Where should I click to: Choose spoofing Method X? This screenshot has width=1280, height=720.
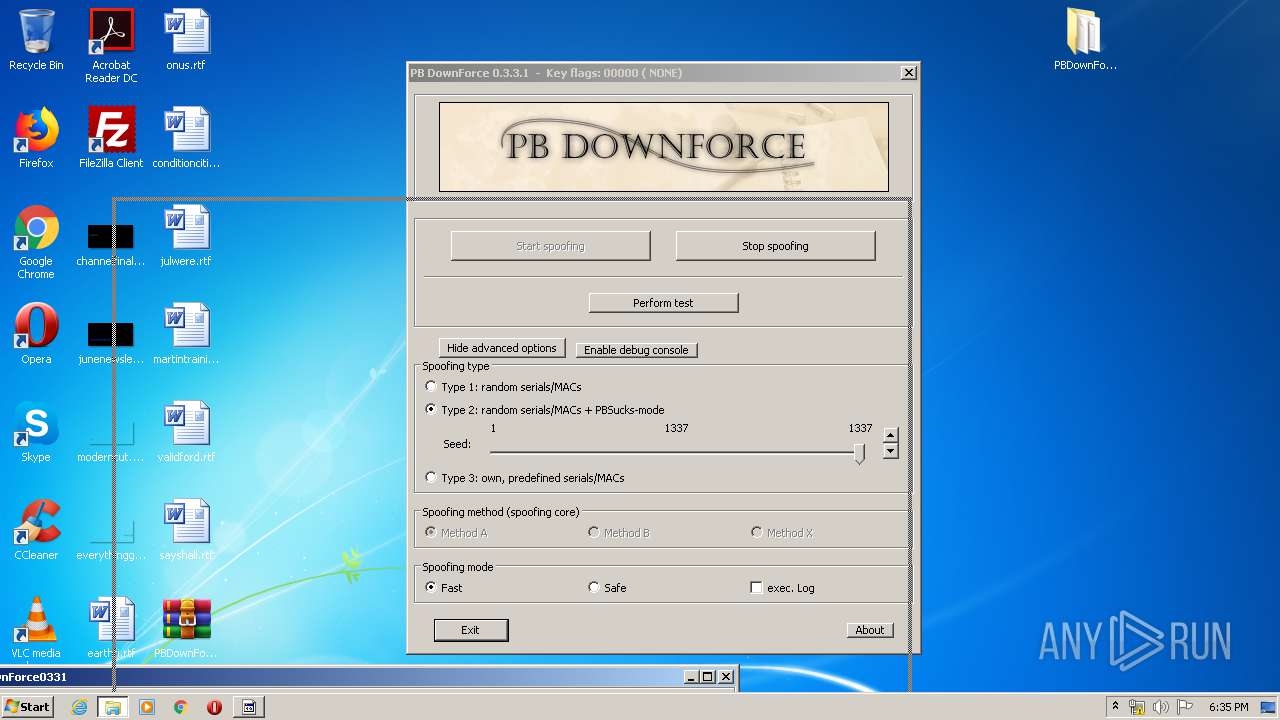tap(757, 533)
